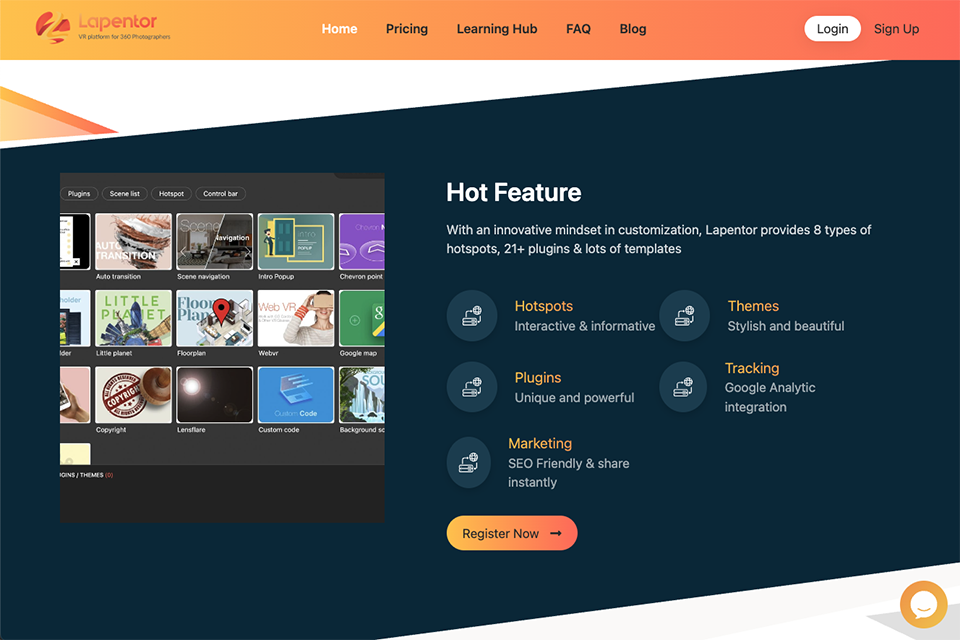The image size is (960, 640).
Task: Go to the Home page
Action: [339, 29]
